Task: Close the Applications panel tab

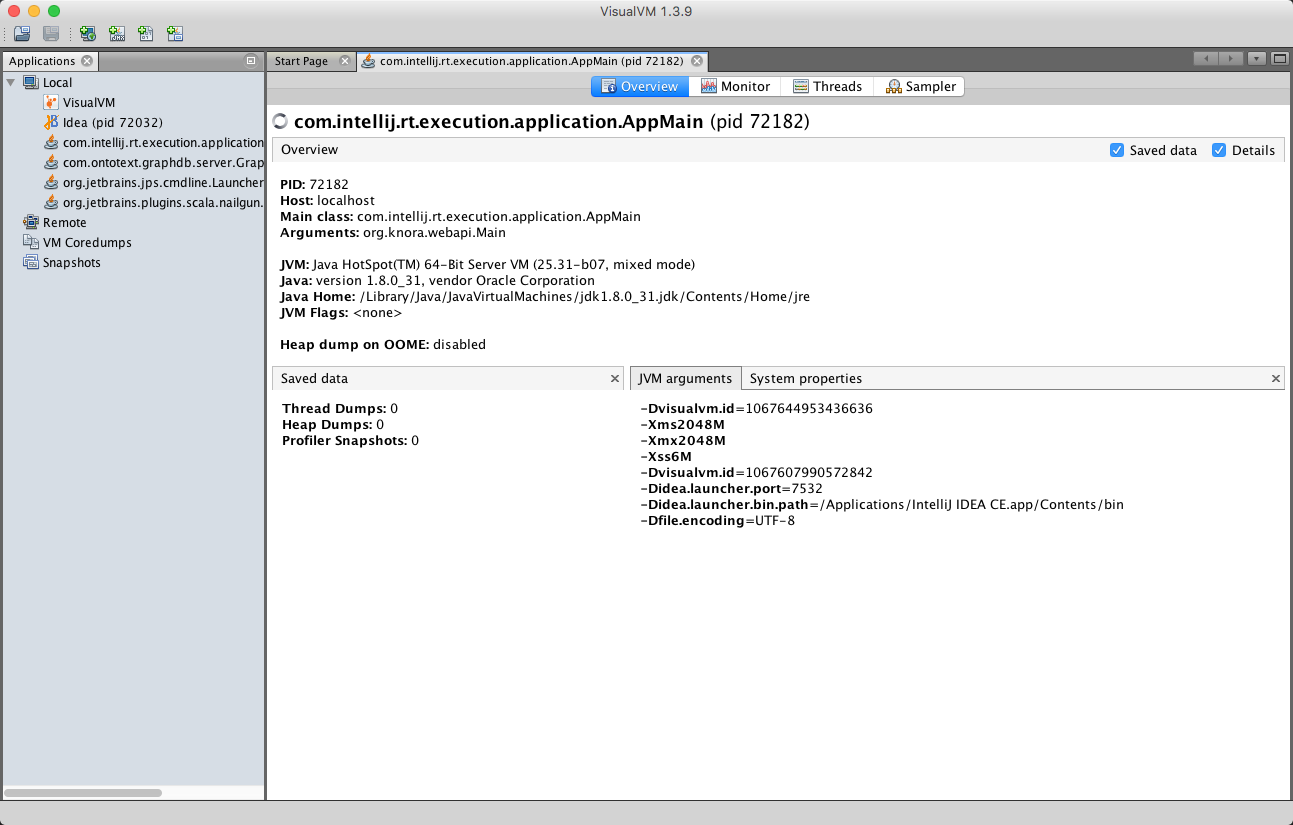Action: coord(87,61)
